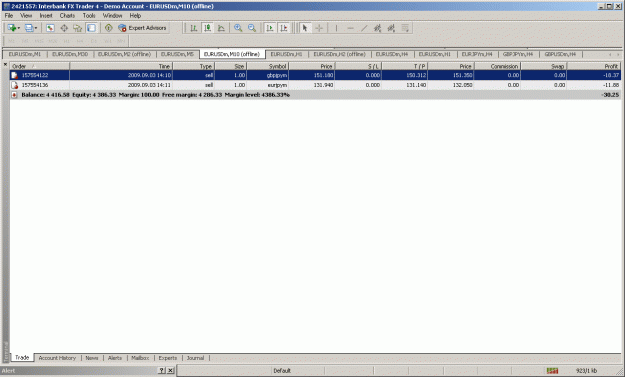Select the Cursor arrow tool
The width and height of the screenshot is (625, 377).
point(305,28)
